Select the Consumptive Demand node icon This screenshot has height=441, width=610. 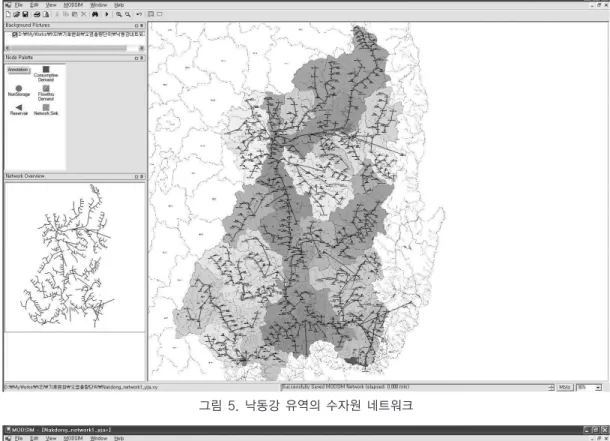click(x=46, y=69)
